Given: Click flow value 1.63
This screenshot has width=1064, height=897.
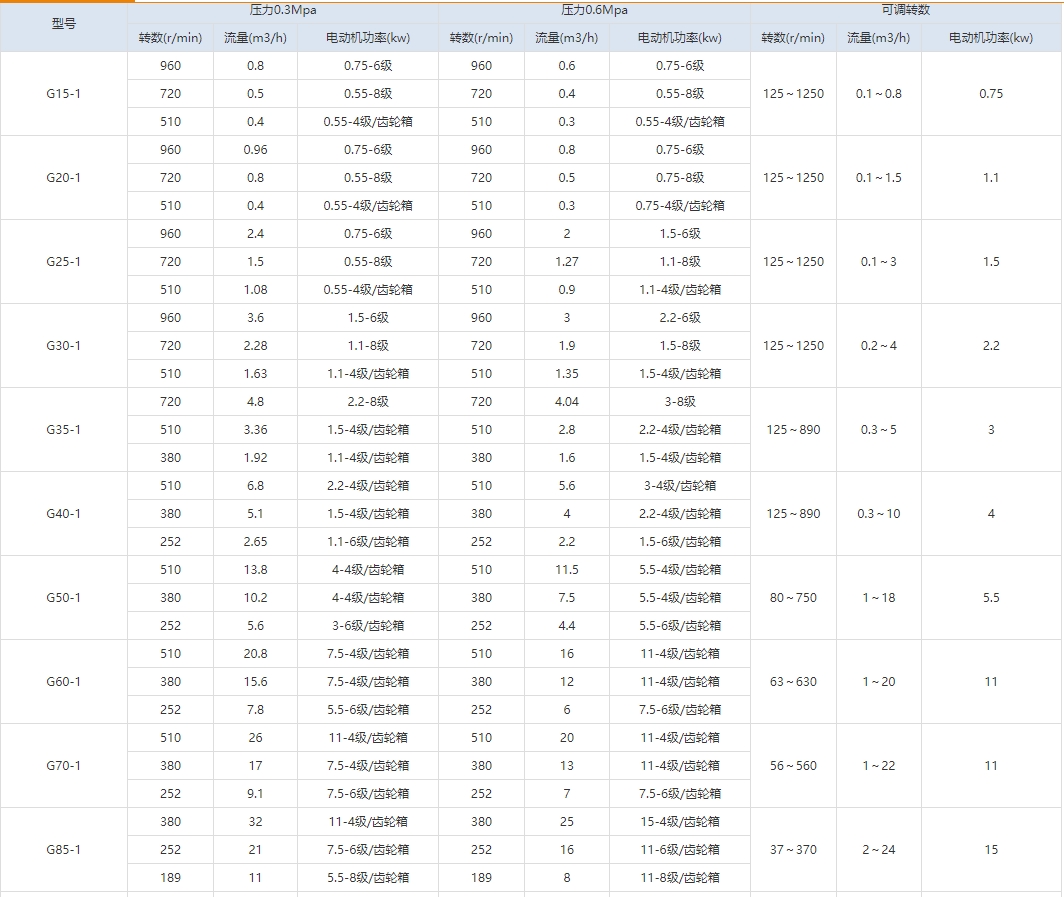Looking at the screenshot, I should click(255, 374).
